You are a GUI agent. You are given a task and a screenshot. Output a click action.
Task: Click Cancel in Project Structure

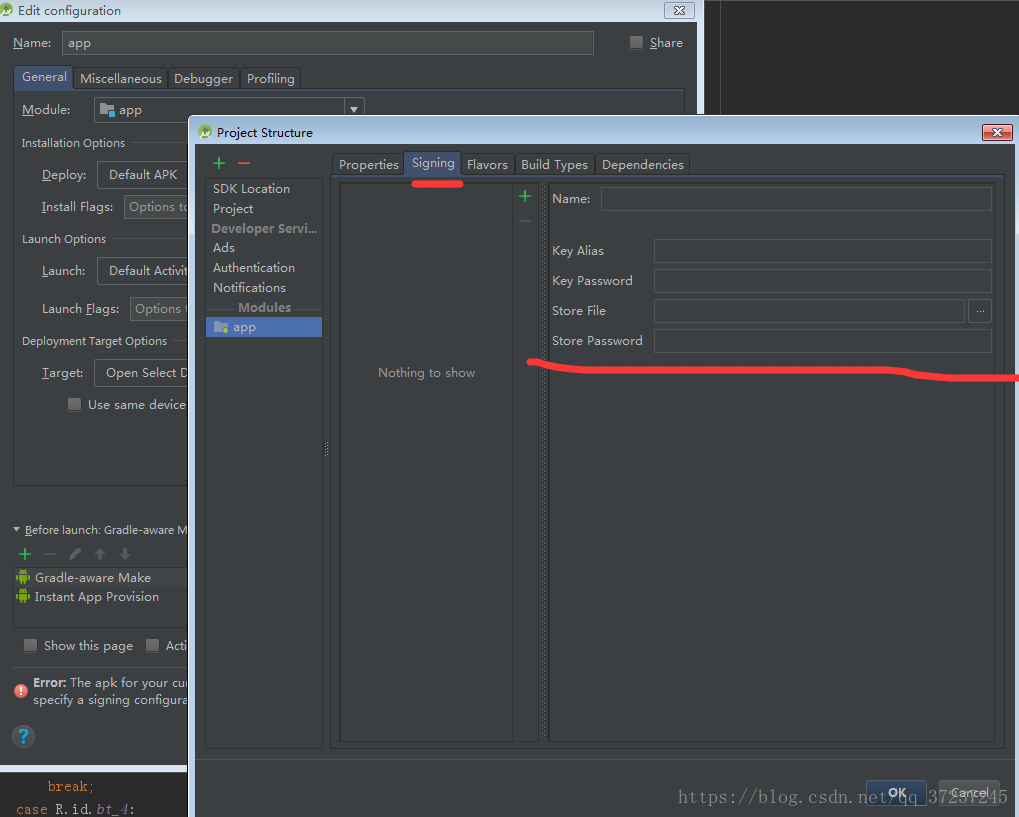pos(969,793)
